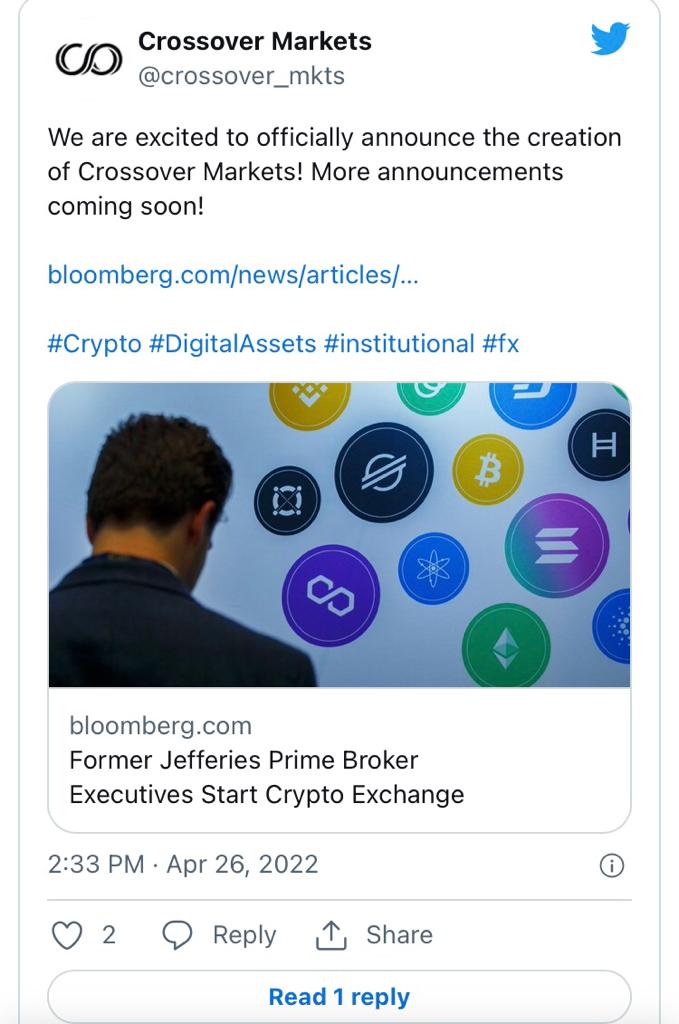This screenshot has width=679, height=1024.
Task: Click the Twitter bird logo
Action: (609, 40)
